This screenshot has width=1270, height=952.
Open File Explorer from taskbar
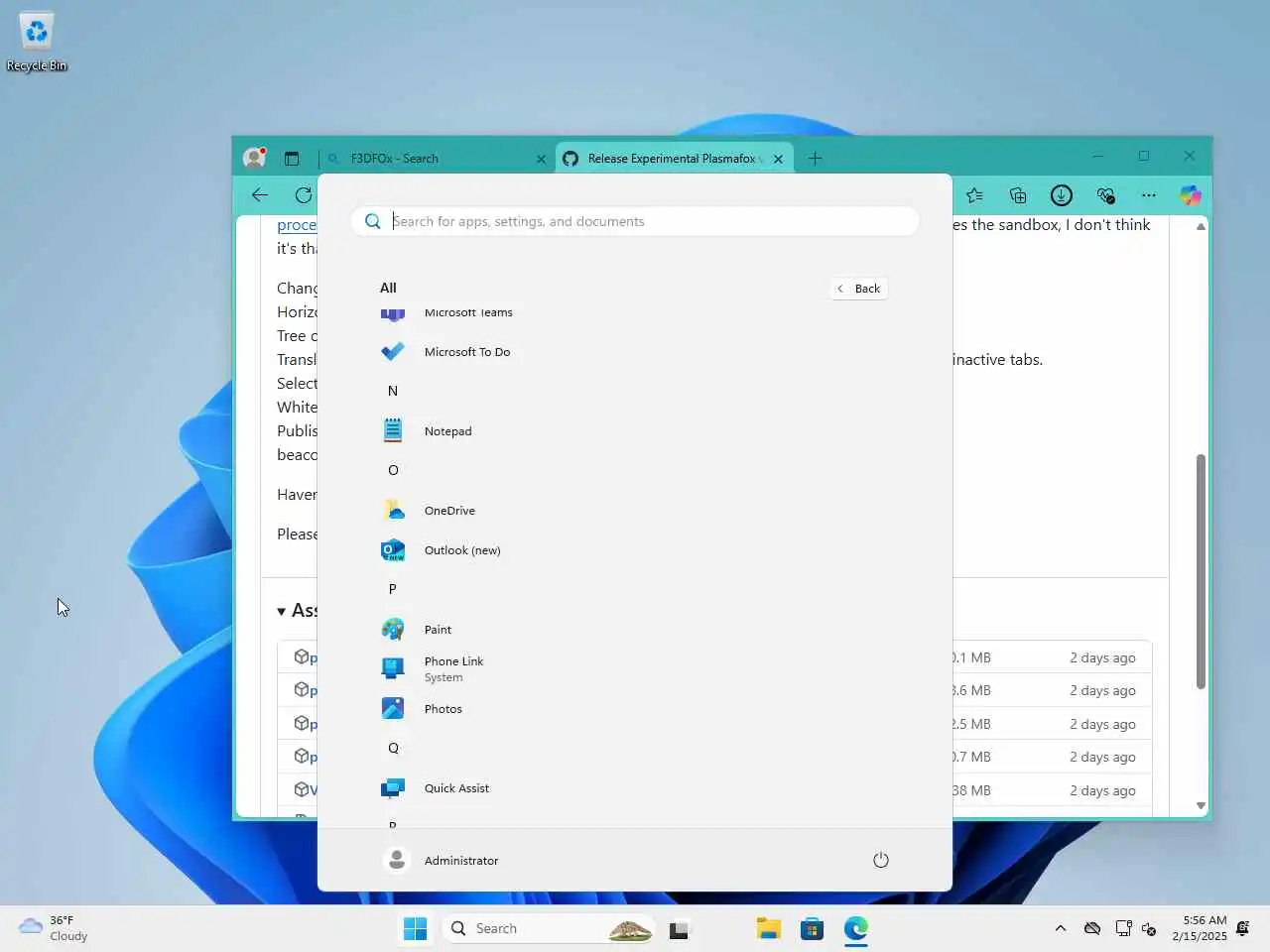(x=768, y=928)
